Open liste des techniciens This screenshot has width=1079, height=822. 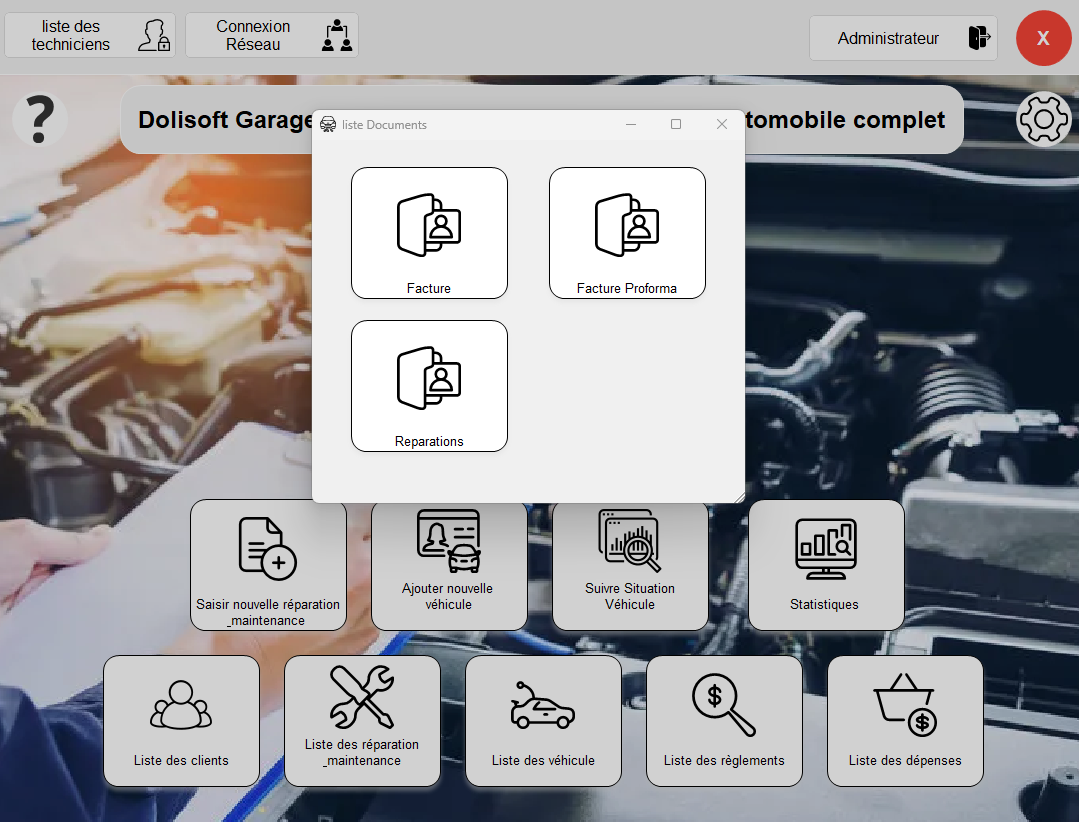pyautogui.click(x=89, y=34)
